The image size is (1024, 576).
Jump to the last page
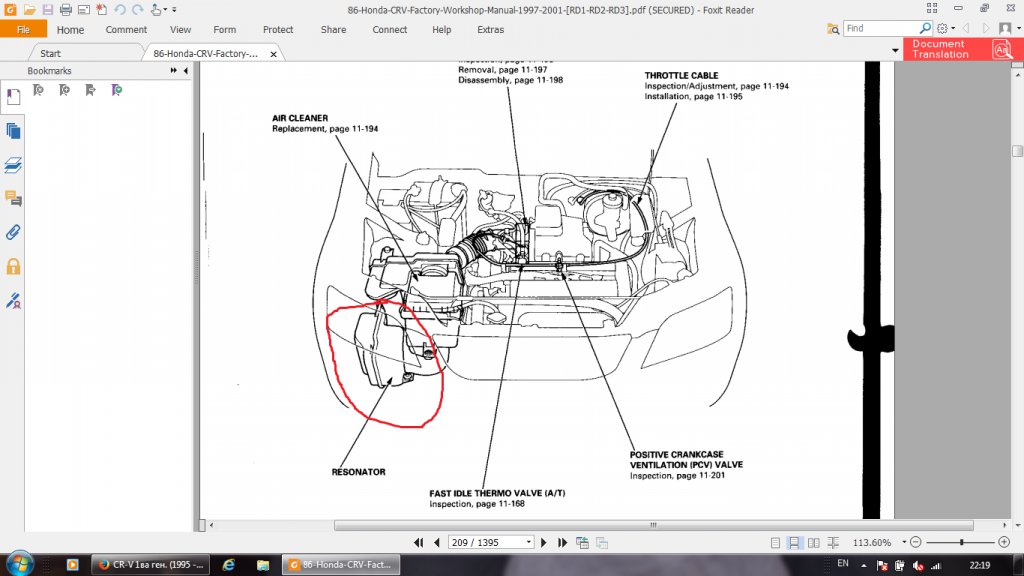click(x=560, y=542)
